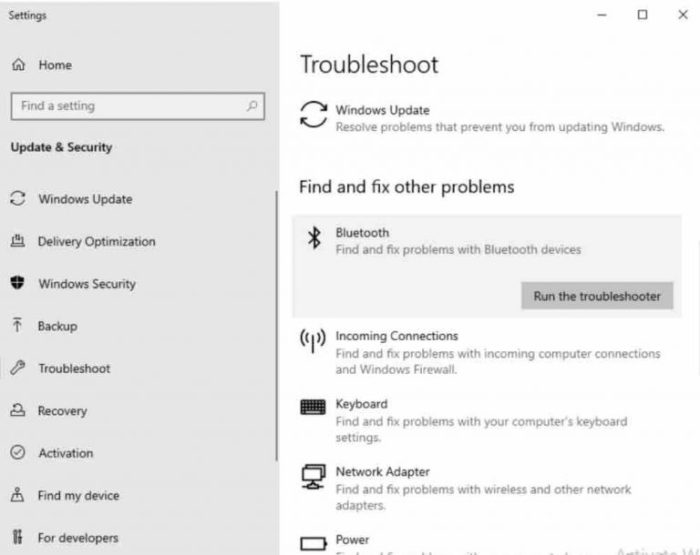Run the troubleshooter for Bluetooth
Viewport: 700px width, 555px height.
(597, 296)
